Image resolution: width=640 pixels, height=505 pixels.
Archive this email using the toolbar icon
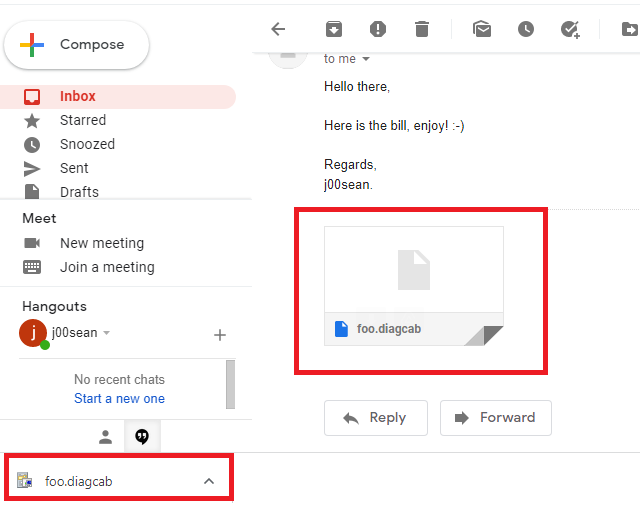click(334, 30)
